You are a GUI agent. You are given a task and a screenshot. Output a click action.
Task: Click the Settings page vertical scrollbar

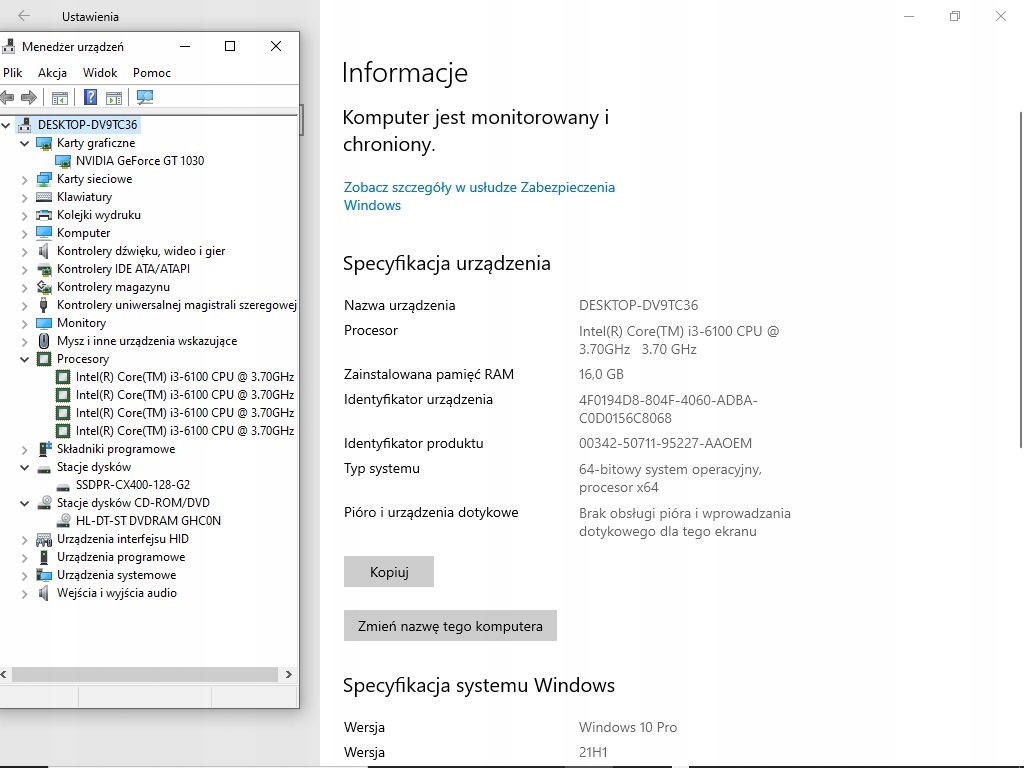pos(1021,280)
